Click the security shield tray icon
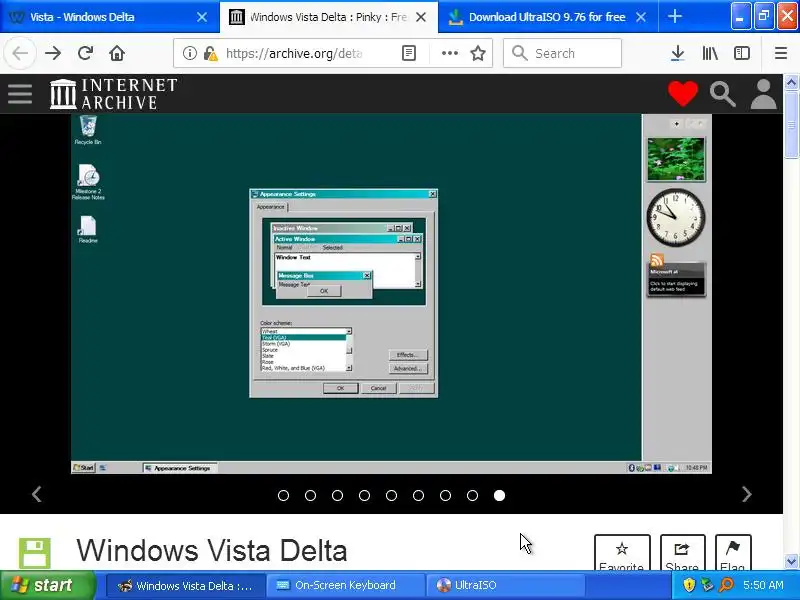Viewport: 800px width, 600px height. tap(689, 585)
